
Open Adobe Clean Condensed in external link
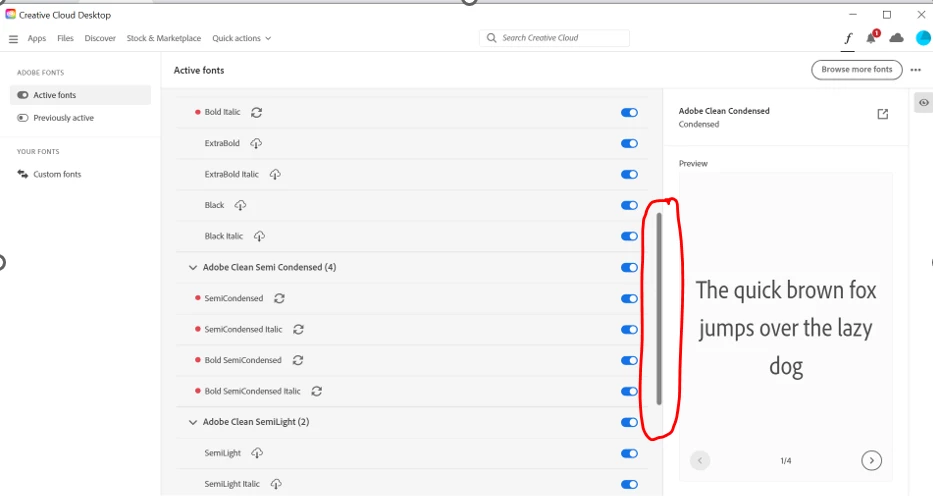coord(883,114)
